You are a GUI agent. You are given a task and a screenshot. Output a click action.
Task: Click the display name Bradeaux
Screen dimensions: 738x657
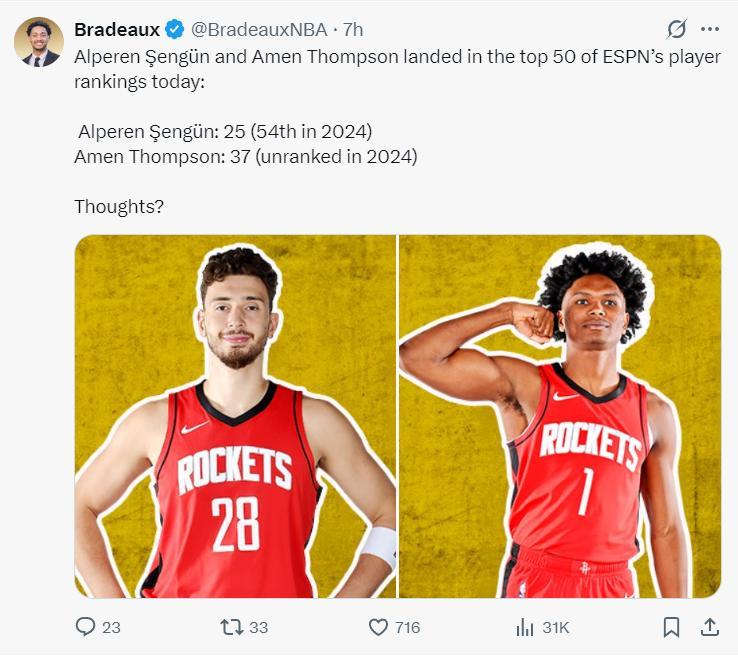tap(117, 29)
